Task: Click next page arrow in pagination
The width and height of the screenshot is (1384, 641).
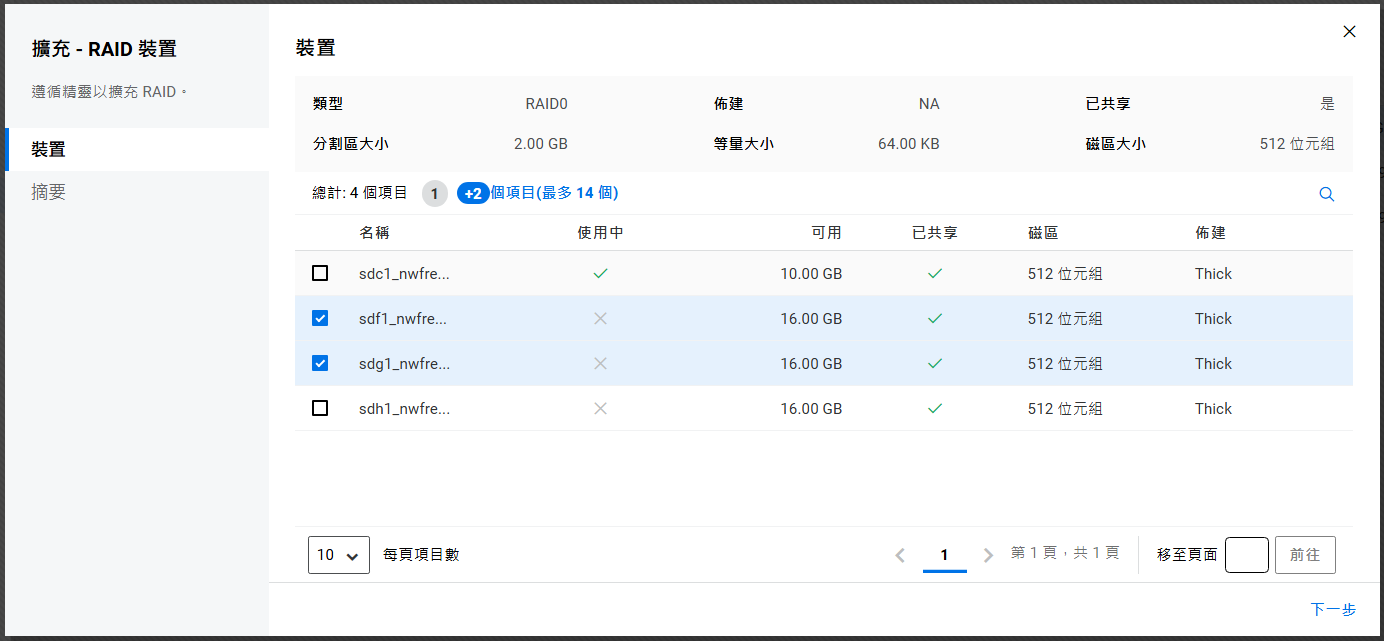Action: pos(988,555)
